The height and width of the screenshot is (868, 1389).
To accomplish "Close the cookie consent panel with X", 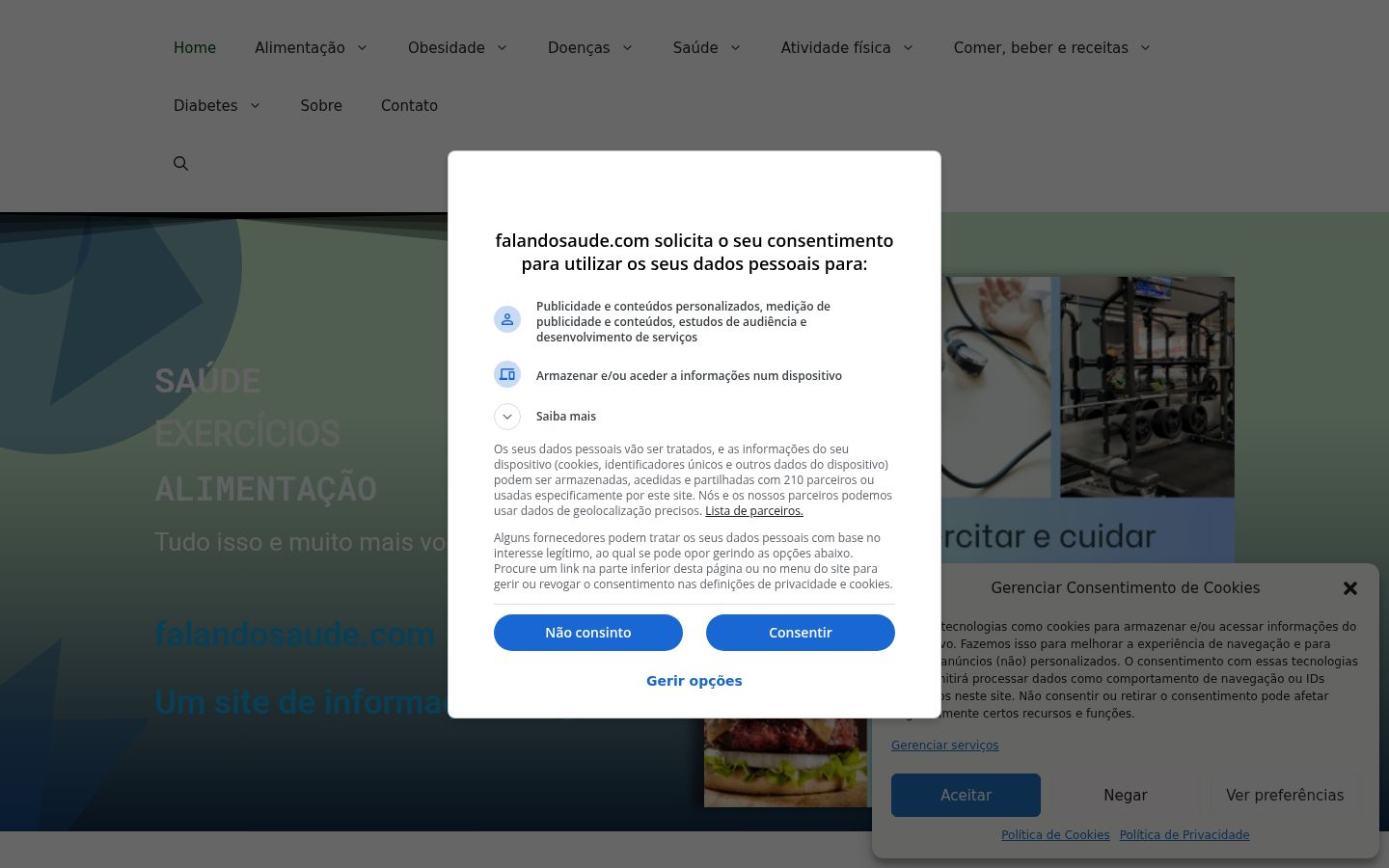I will click(1350, 588).
